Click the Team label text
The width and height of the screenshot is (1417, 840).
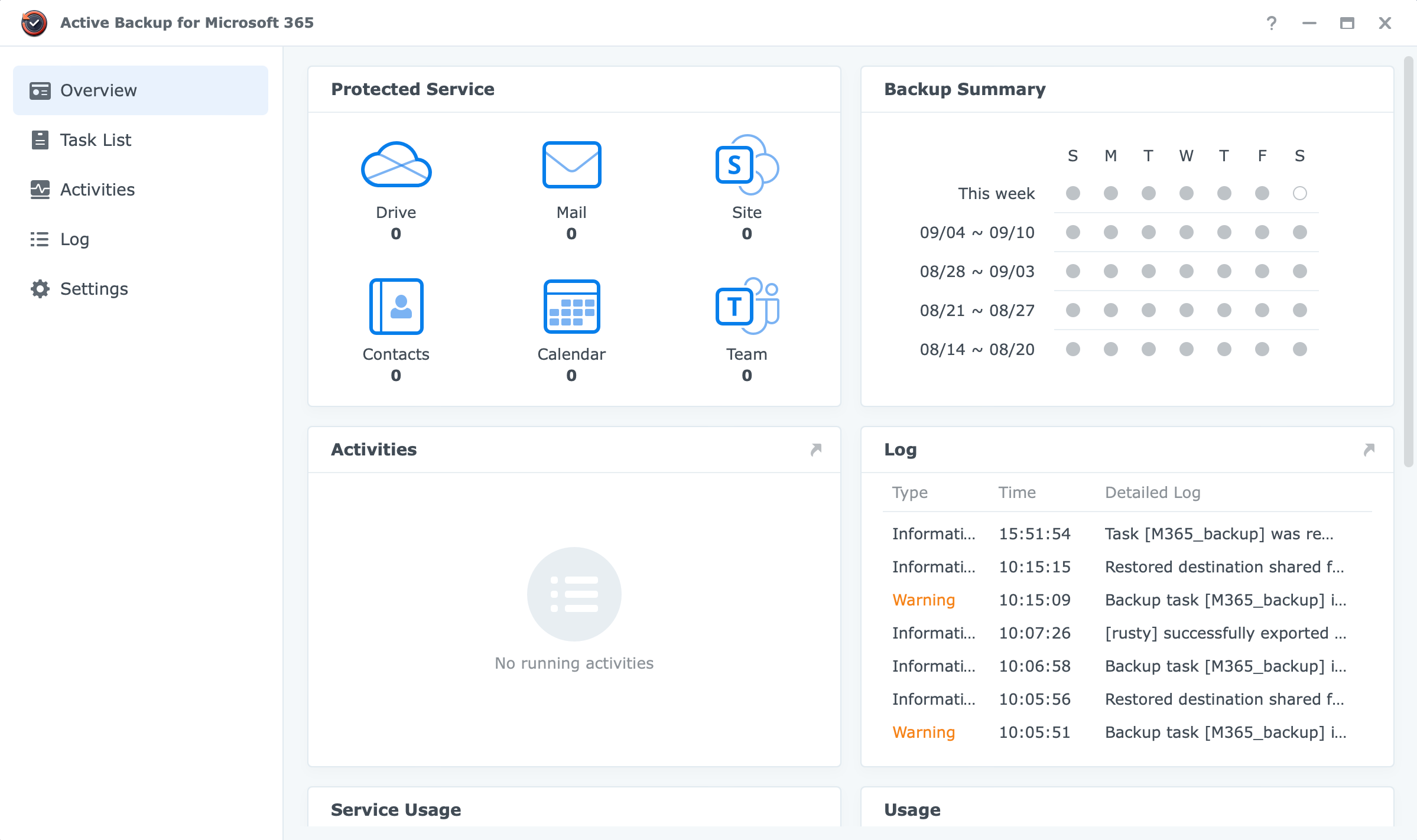coord(747,354)
